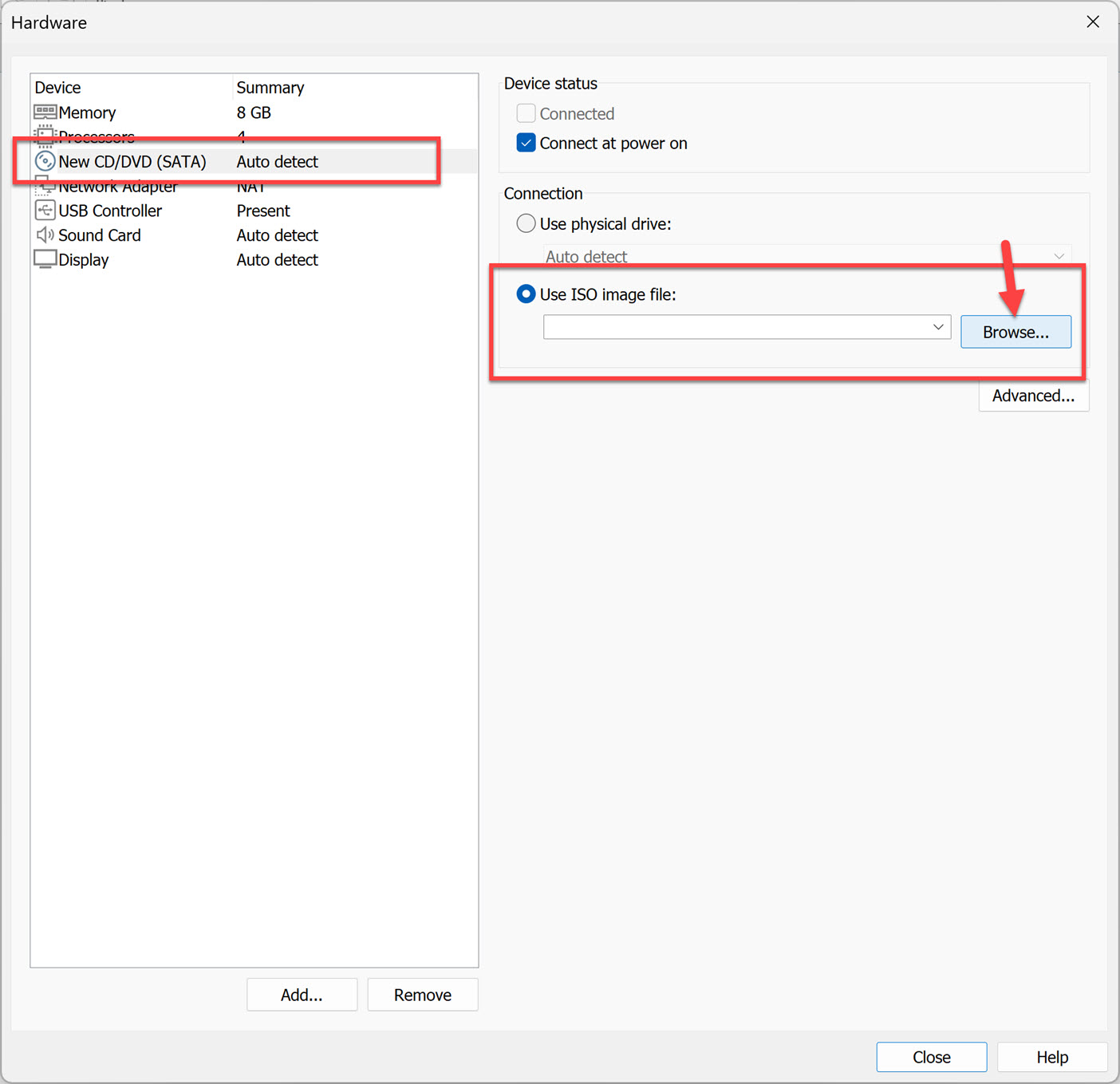
Task: Click the Display monitor icon
Action: point(45,259)
